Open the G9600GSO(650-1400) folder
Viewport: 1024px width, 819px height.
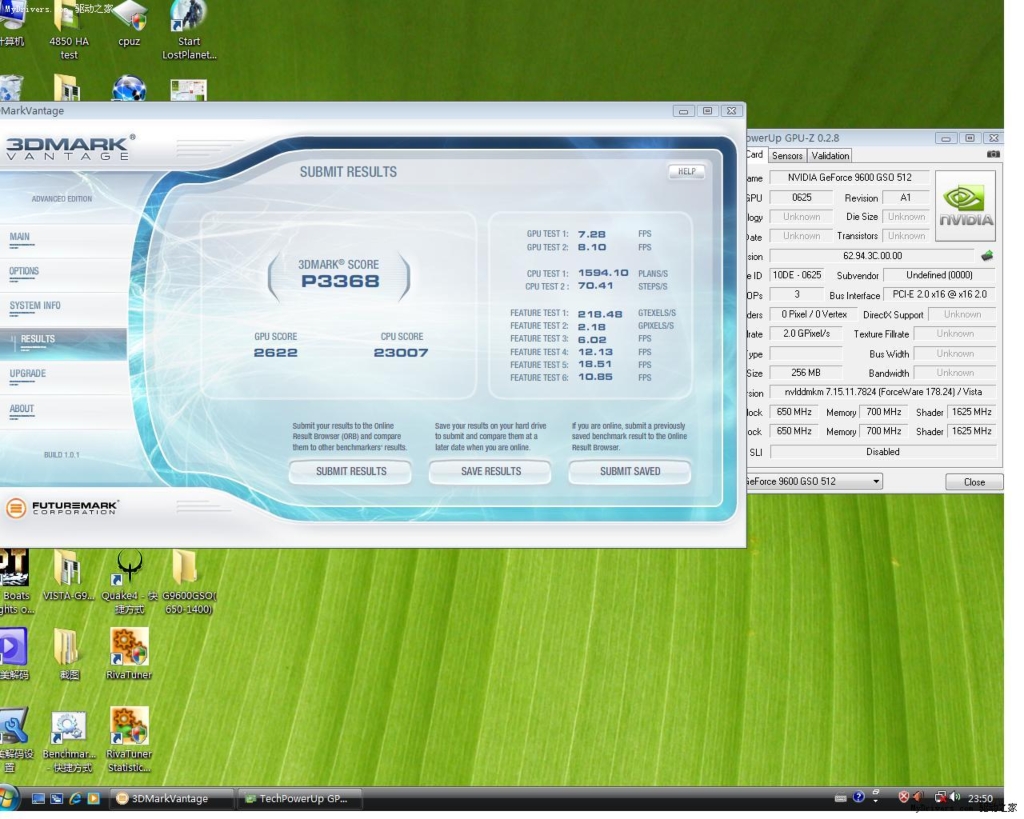[x=188, y=581]
